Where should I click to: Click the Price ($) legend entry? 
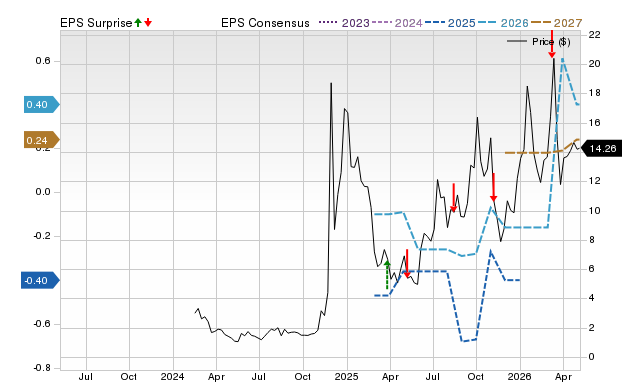[x=539, y=42]
